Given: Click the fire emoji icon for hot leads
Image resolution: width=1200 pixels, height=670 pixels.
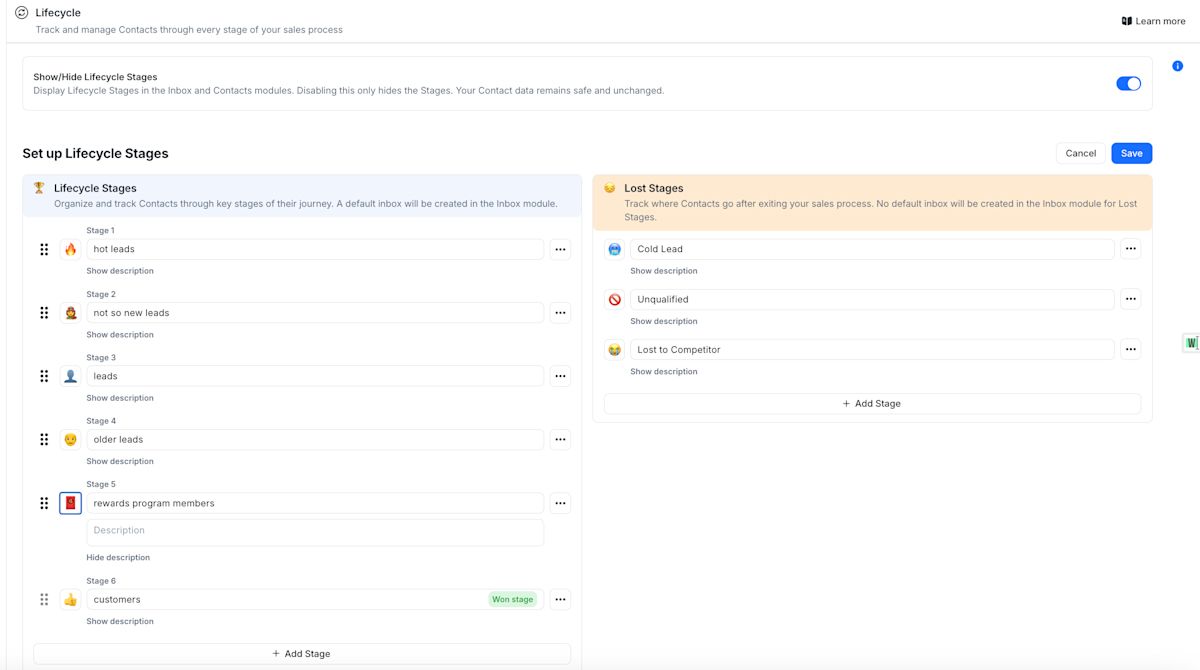Looking at the screenshot, I should pos(70,248).
